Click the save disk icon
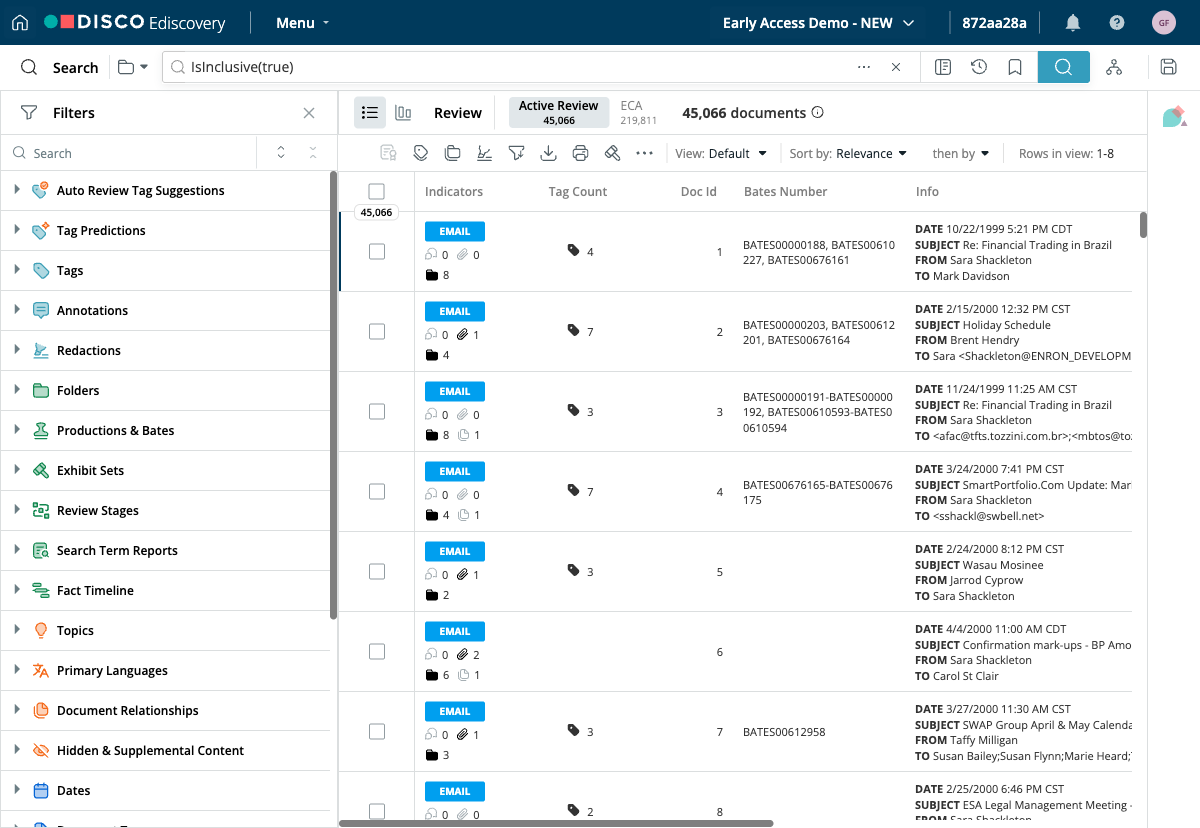 tap(1168, 67)
